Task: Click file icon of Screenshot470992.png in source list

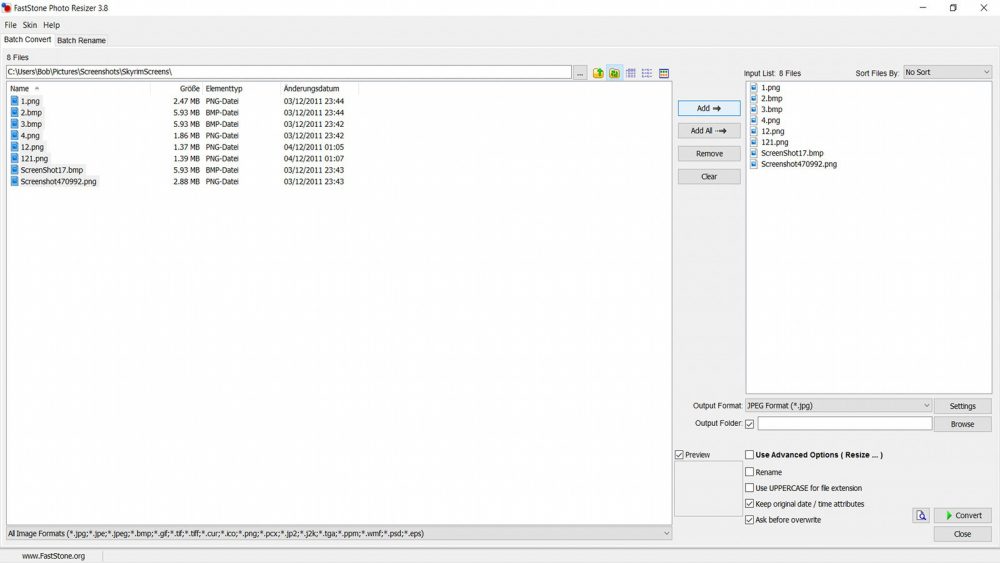Action: pyautogui.click(x=14, y=181)
